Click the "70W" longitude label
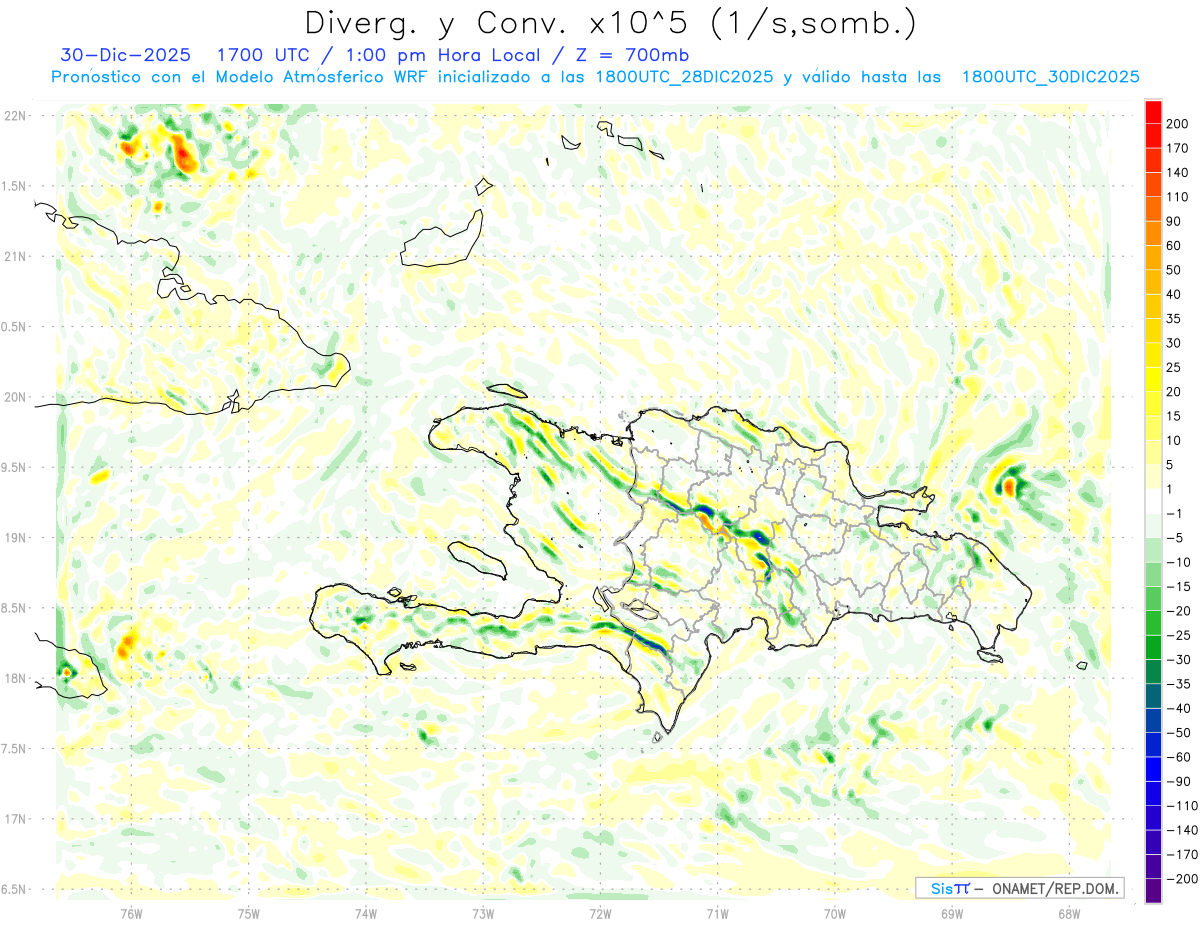This screenshot has width=1200, height=927. [835, 913]
